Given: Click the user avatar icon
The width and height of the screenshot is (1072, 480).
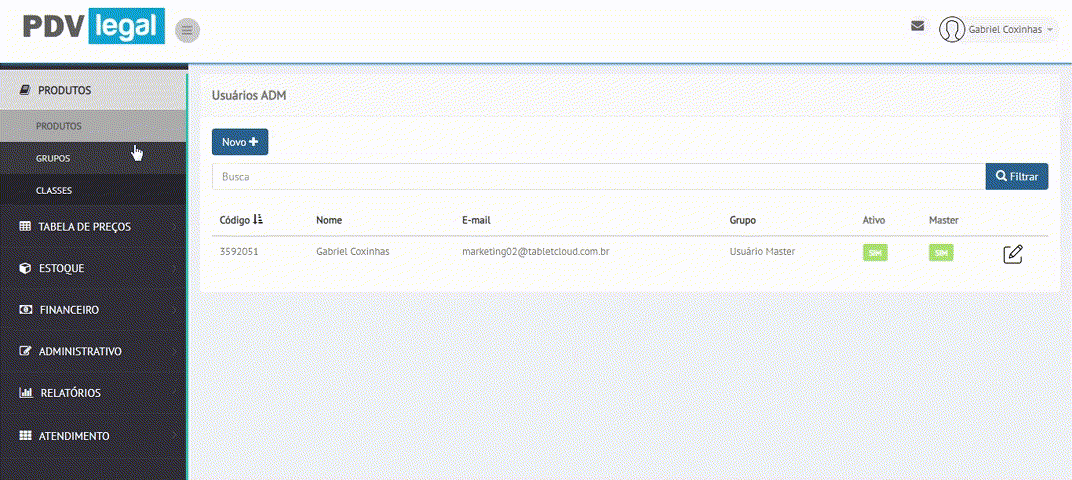Looking at the screenshot, I should click(x=952, y=30).
